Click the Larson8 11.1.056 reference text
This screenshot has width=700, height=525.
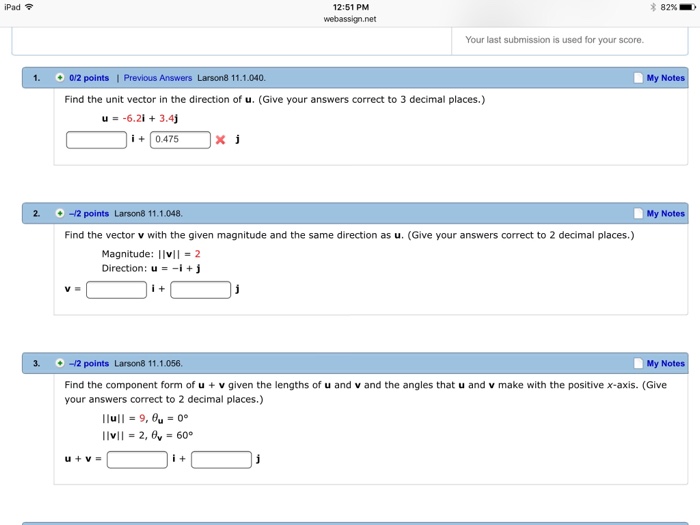click(148, 363)
